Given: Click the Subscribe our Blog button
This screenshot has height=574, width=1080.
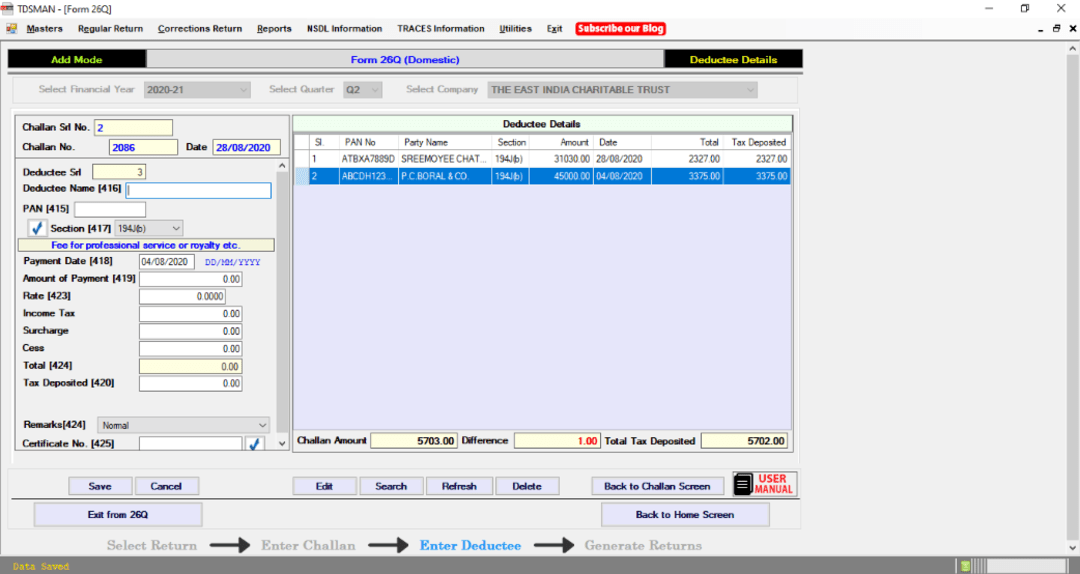Looking at the screenshot, I should point(621,28).
